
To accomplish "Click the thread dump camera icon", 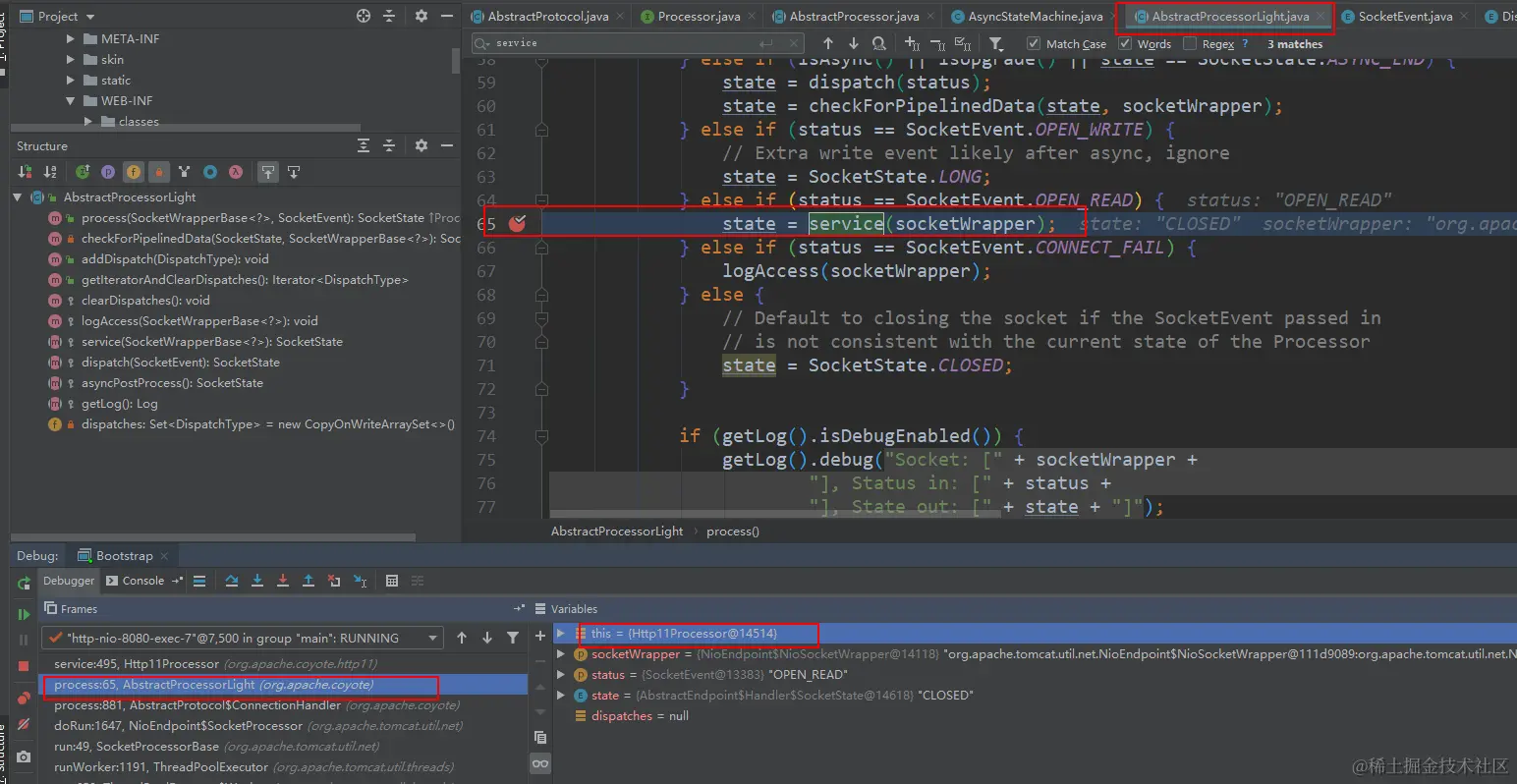I will pyautogui.click(x=24, y=756).
